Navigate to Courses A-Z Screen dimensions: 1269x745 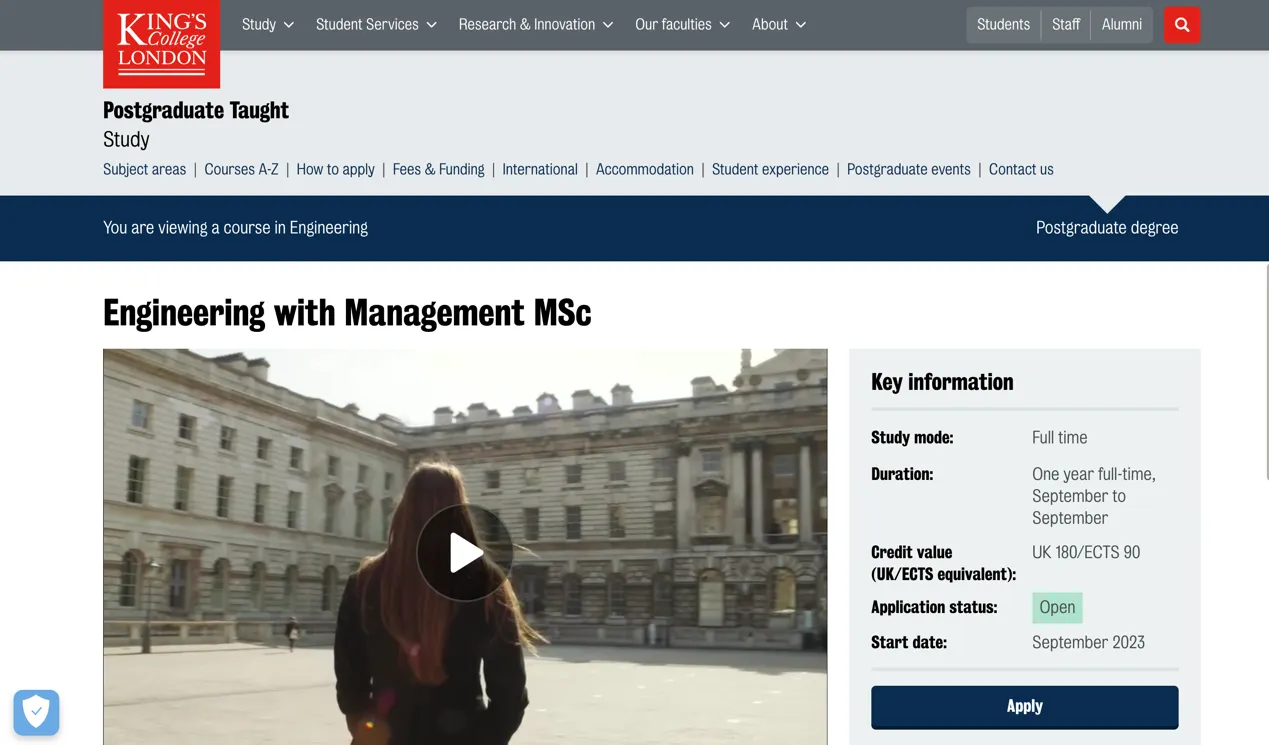(x=241, y=169)
